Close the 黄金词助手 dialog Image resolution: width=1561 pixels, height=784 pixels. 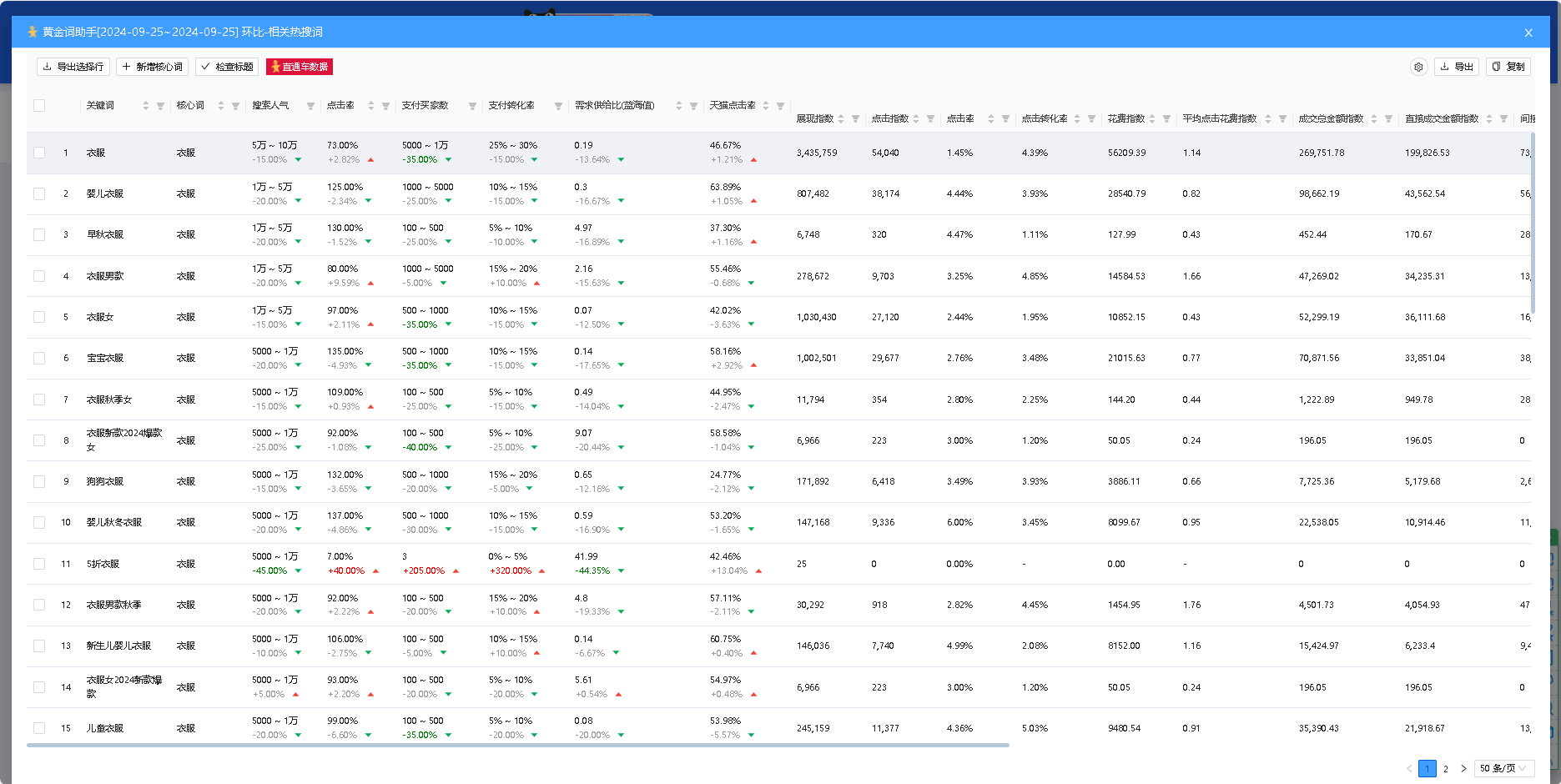coord(1528,33)
